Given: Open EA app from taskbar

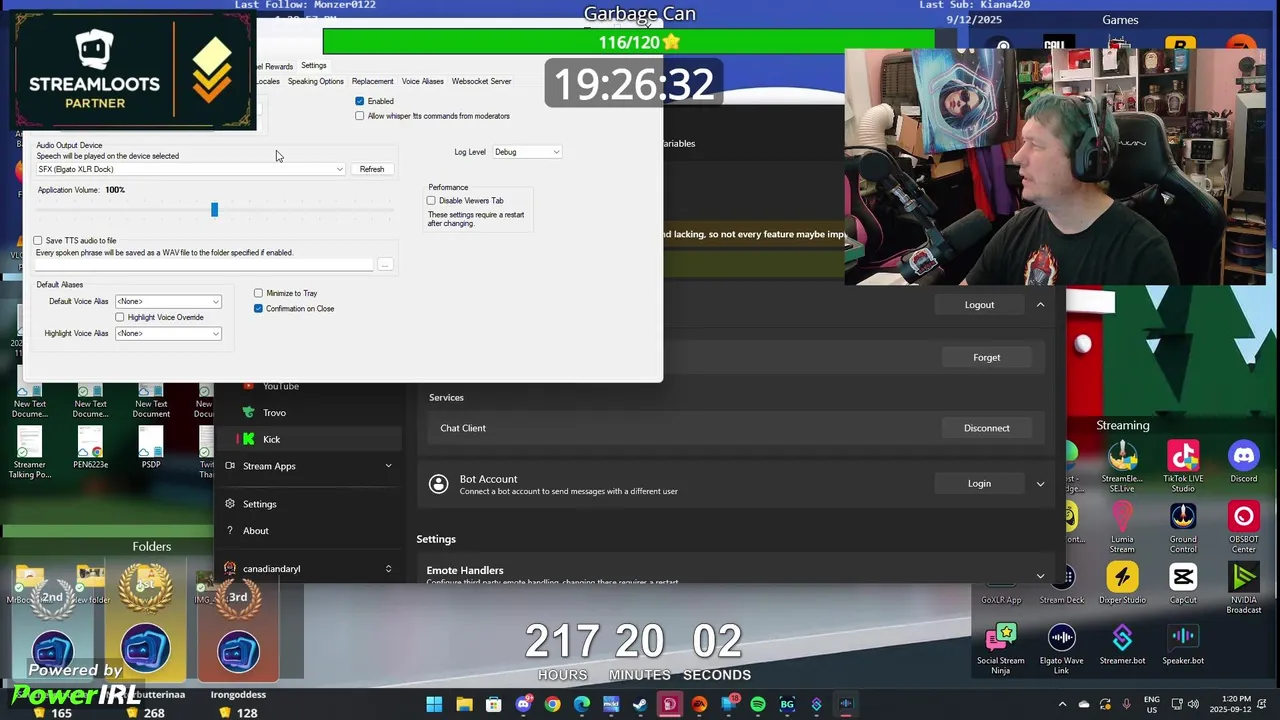Looking at the screenshot, I should coord(699,704).
